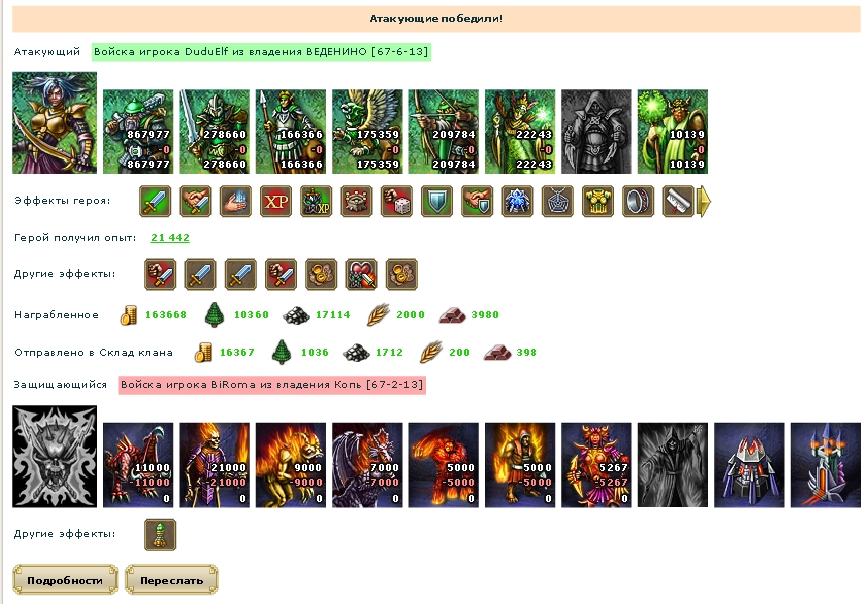Click the XP hero effect icon
The height and width of the screenshot is (604, 866).
276,201
